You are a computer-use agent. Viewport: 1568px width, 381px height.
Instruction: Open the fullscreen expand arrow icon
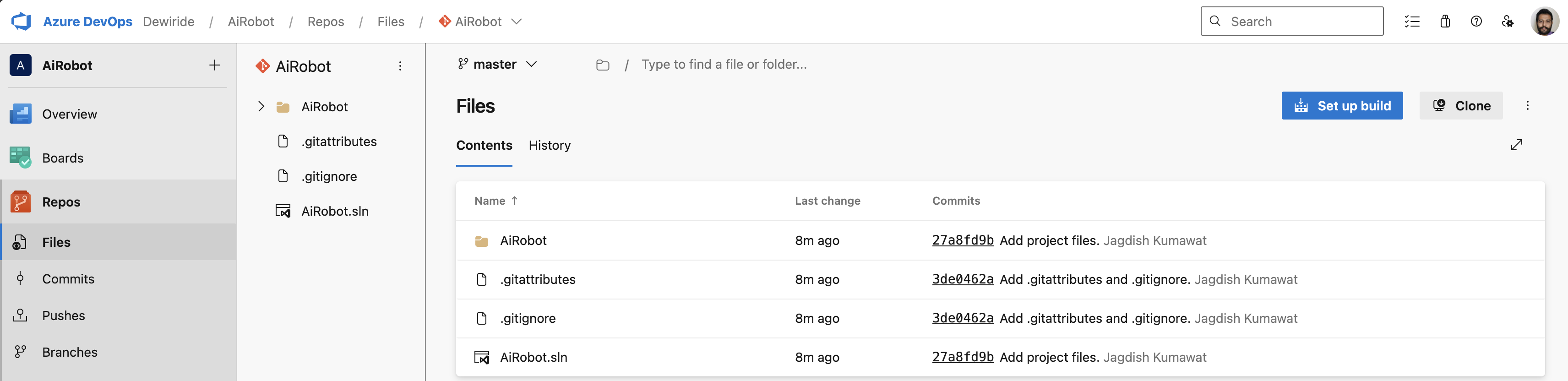[x=1517, y=145]
